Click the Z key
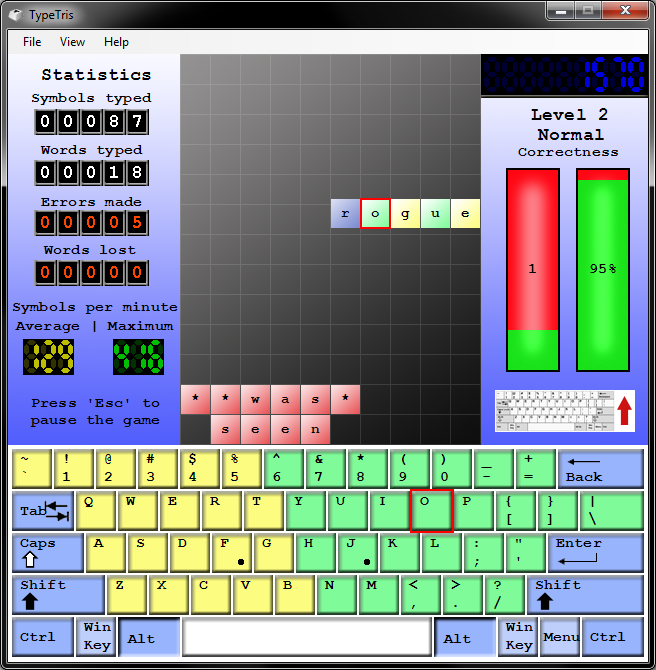656x670 pixels. 126,595
